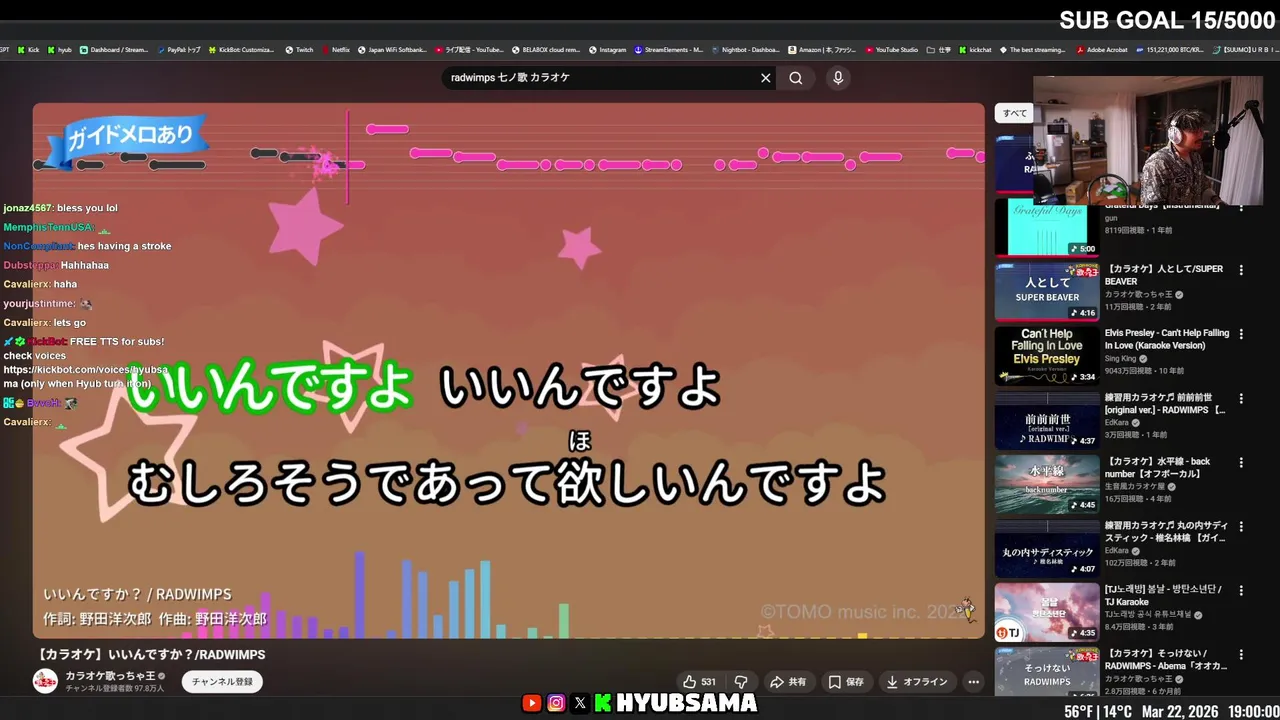The image size is (1280, 720).
Task: Open the options menu for the そっけない video
Action: click(1241, 655)
